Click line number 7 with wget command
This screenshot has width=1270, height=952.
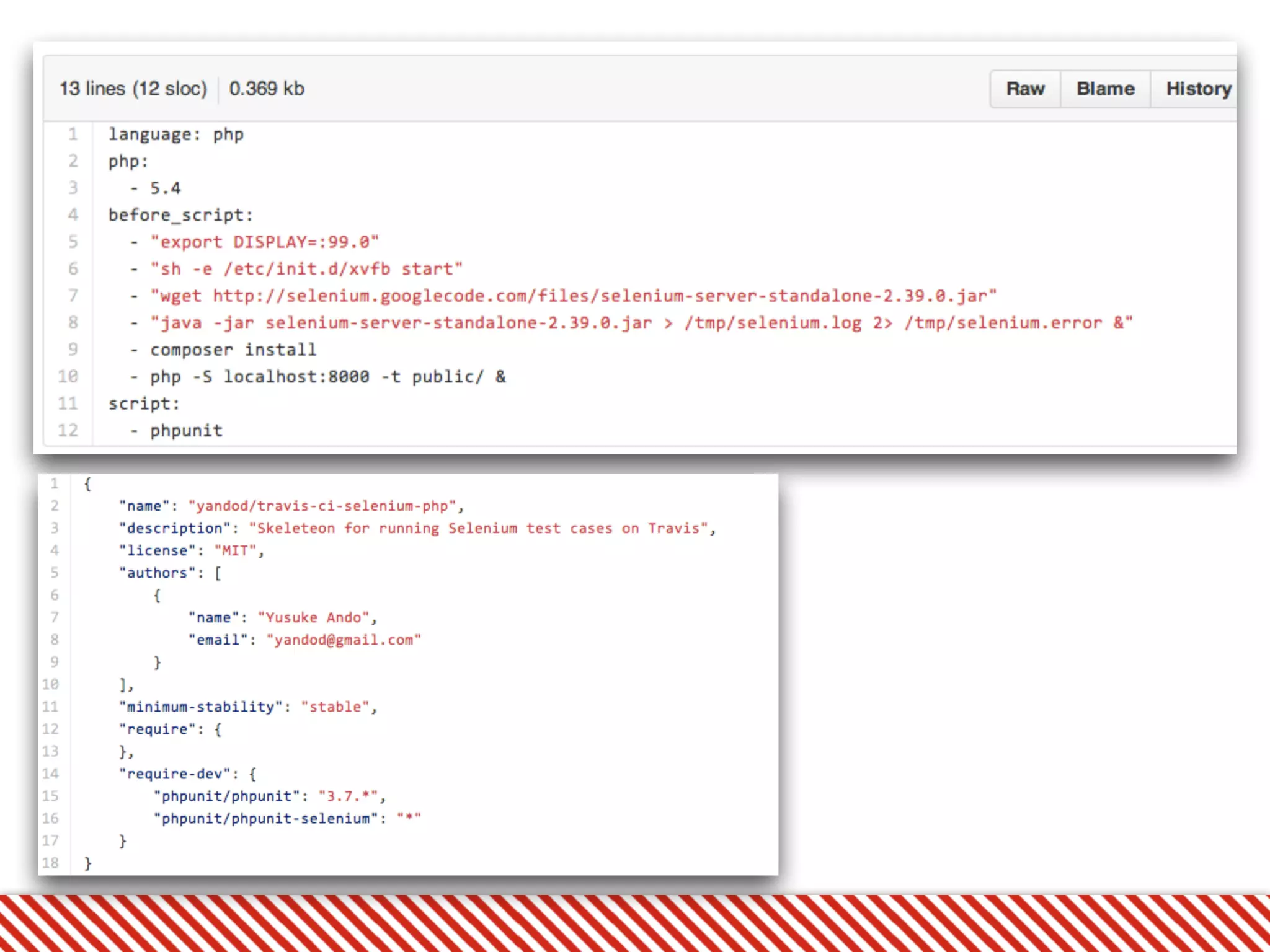(73, 296)
